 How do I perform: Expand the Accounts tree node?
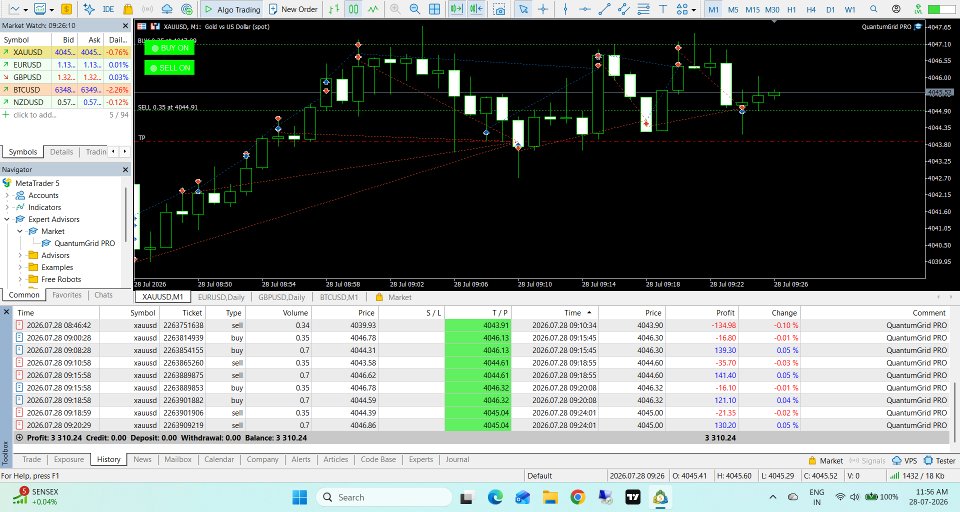[x=7, y=195]
